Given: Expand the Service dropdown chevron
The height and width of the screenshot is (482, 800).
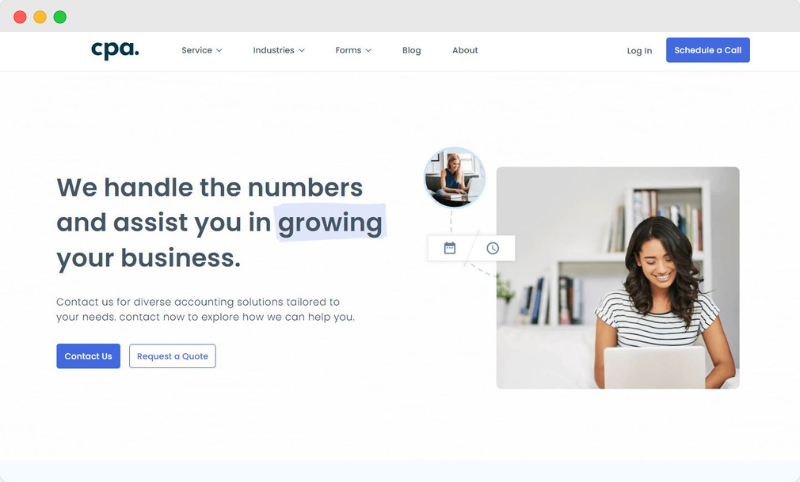Looking at the screenshot, I should 219,50.
